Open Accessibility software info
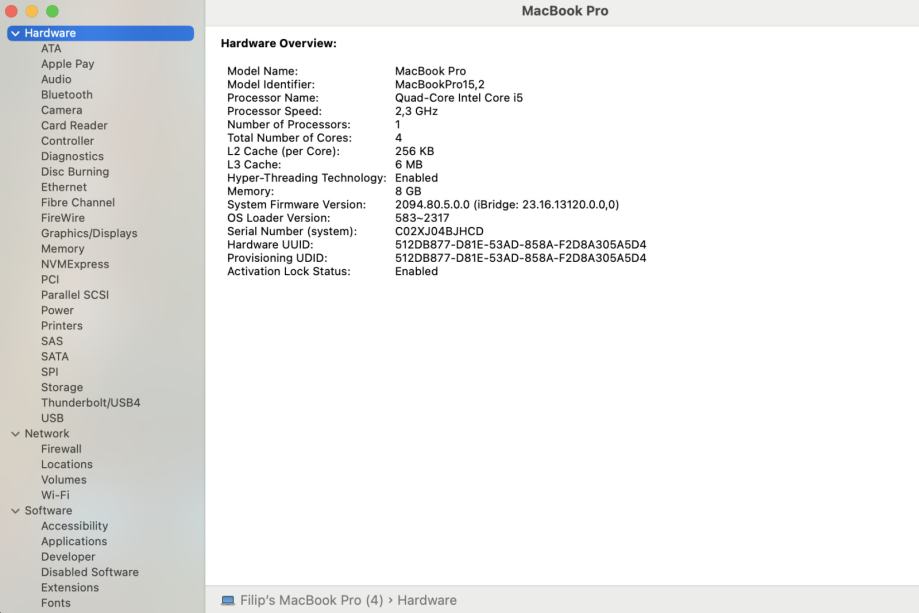The height and width of the screenshot is (613, 919). [x=74, y=526]
